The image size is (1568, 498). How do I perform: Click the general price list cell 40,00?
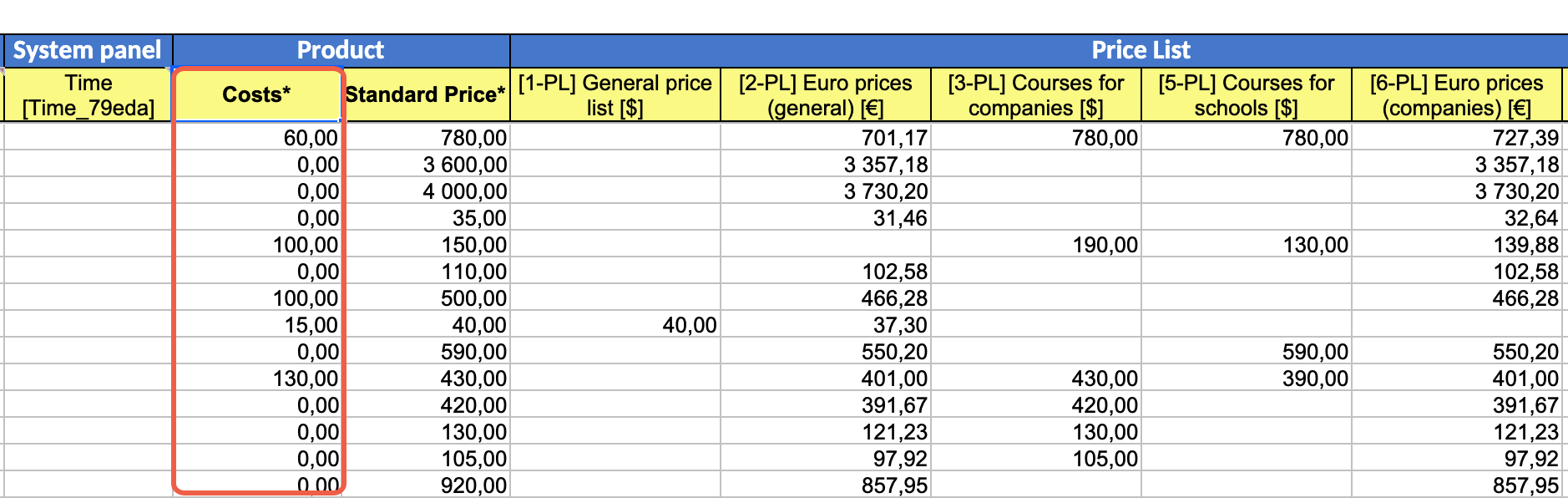click(615, 324)
